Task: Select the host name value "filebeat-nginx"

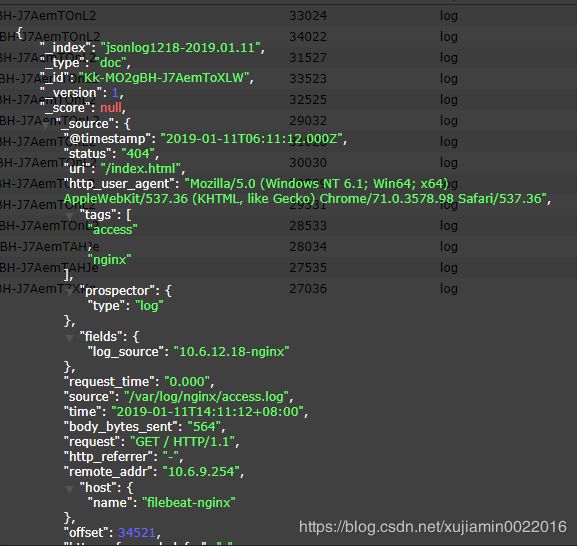Action: [188, 503]
